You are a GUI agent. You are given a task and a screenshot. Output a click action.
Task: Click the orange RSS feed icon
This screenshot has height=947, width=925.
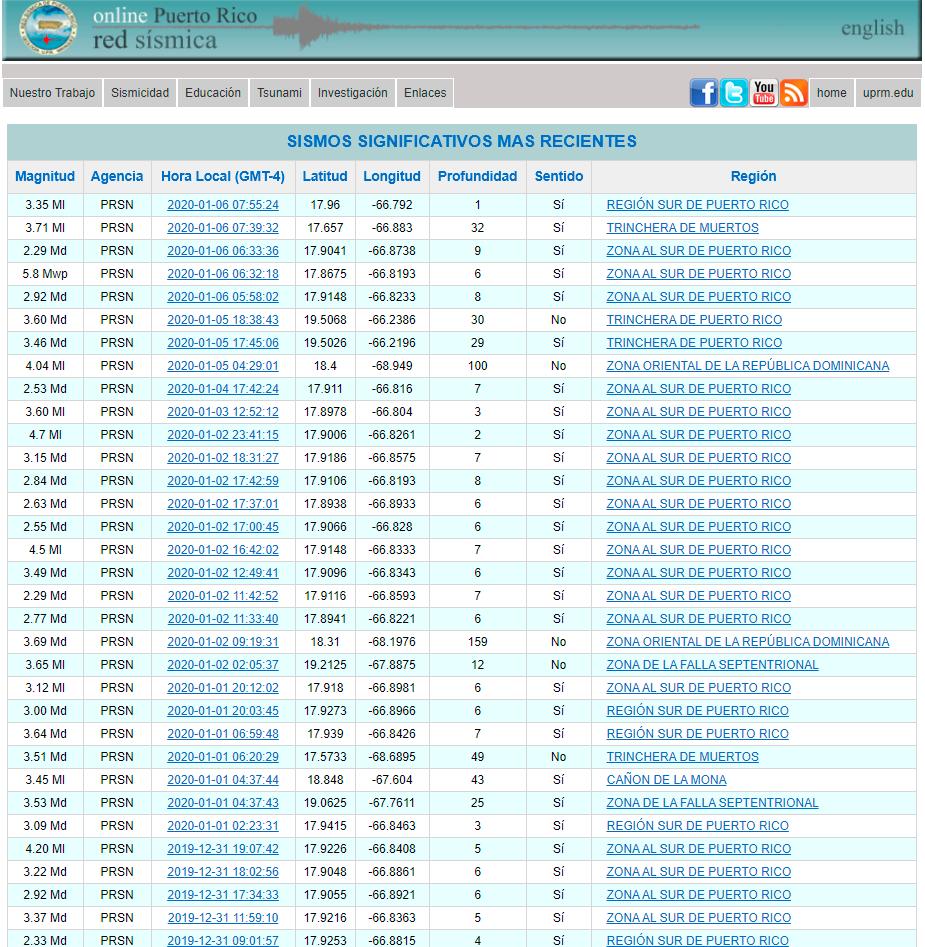coord(794,93)
